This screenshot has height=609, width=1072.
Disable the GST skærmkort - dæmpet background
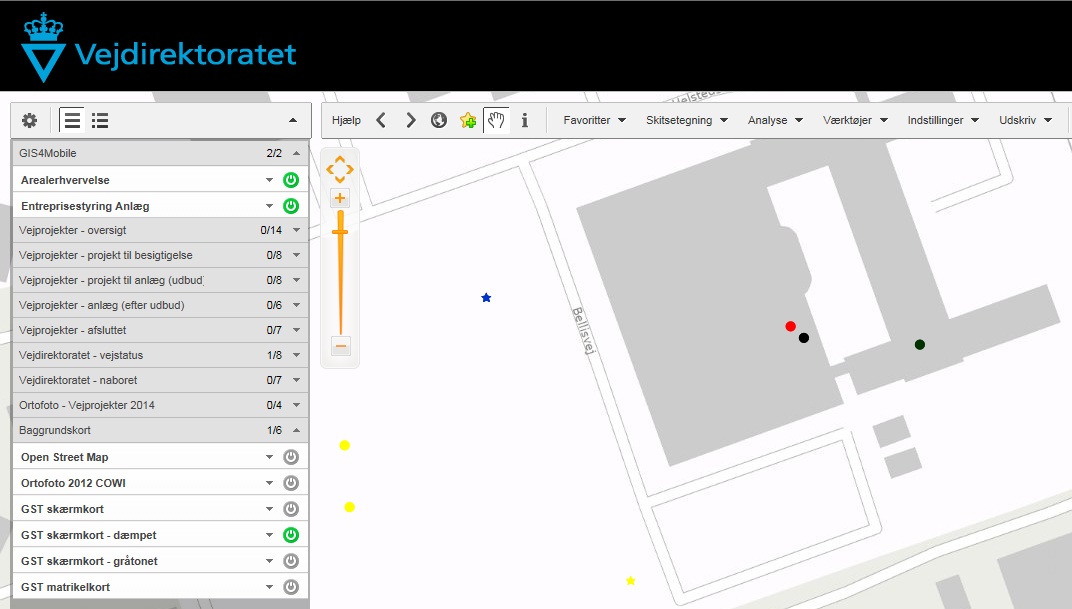click(291, 535)
